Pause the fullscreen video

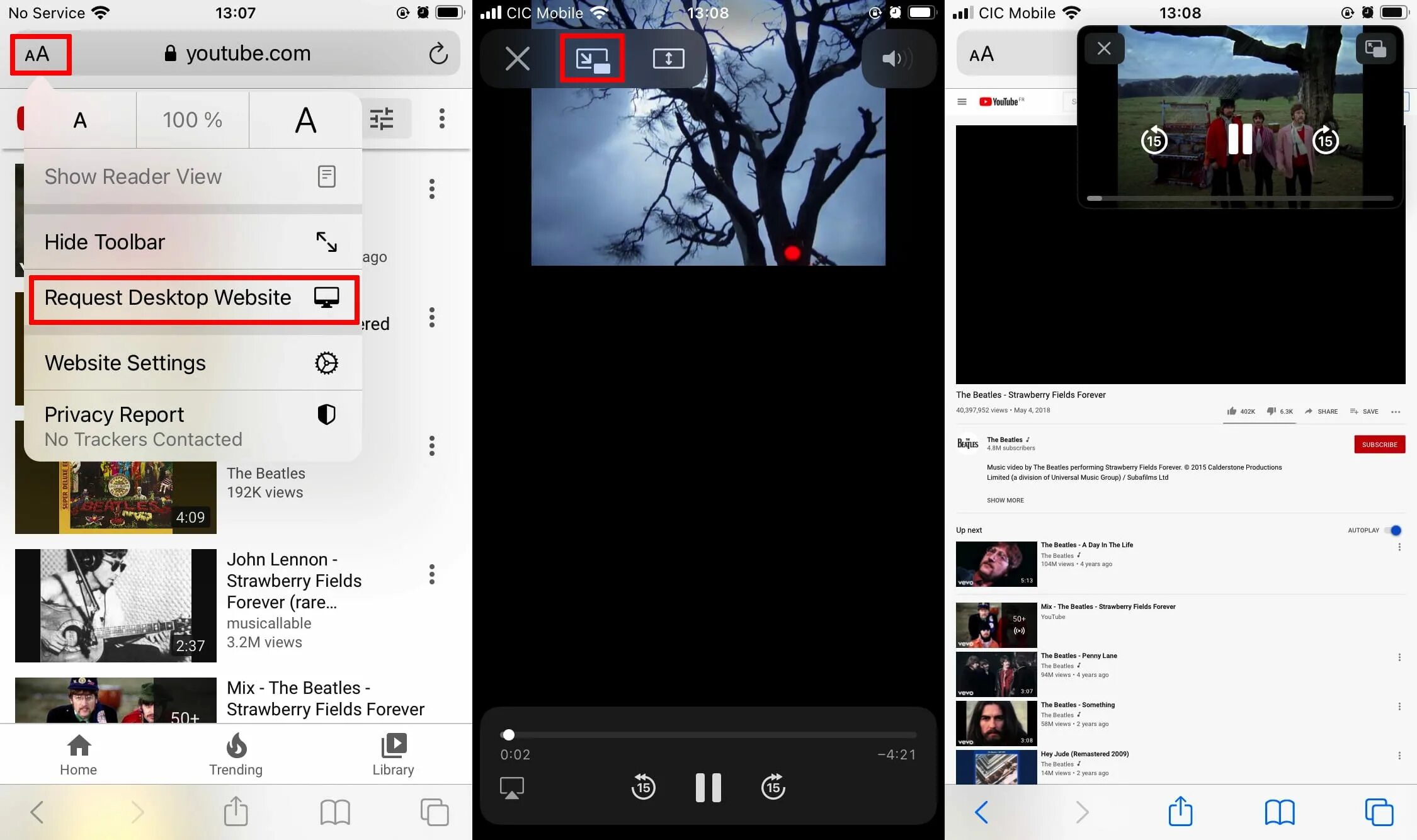708,787
